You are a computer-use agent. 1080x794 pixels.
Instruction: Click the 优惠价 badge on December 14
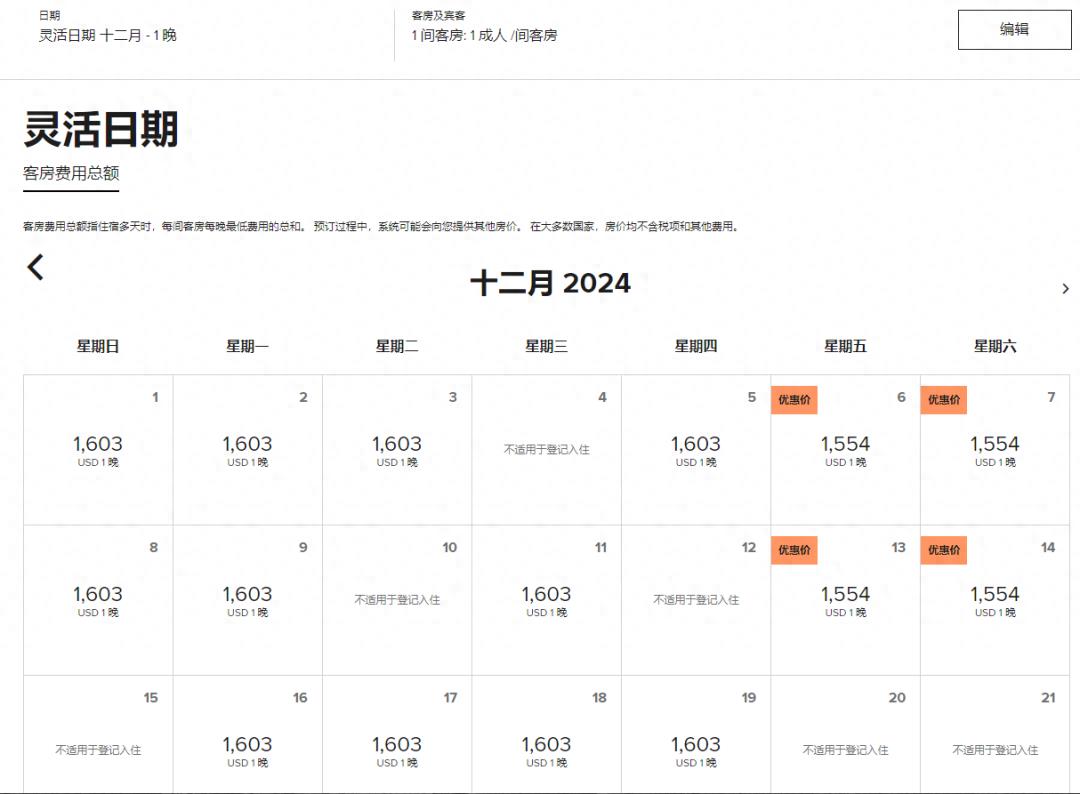point(943,550)
